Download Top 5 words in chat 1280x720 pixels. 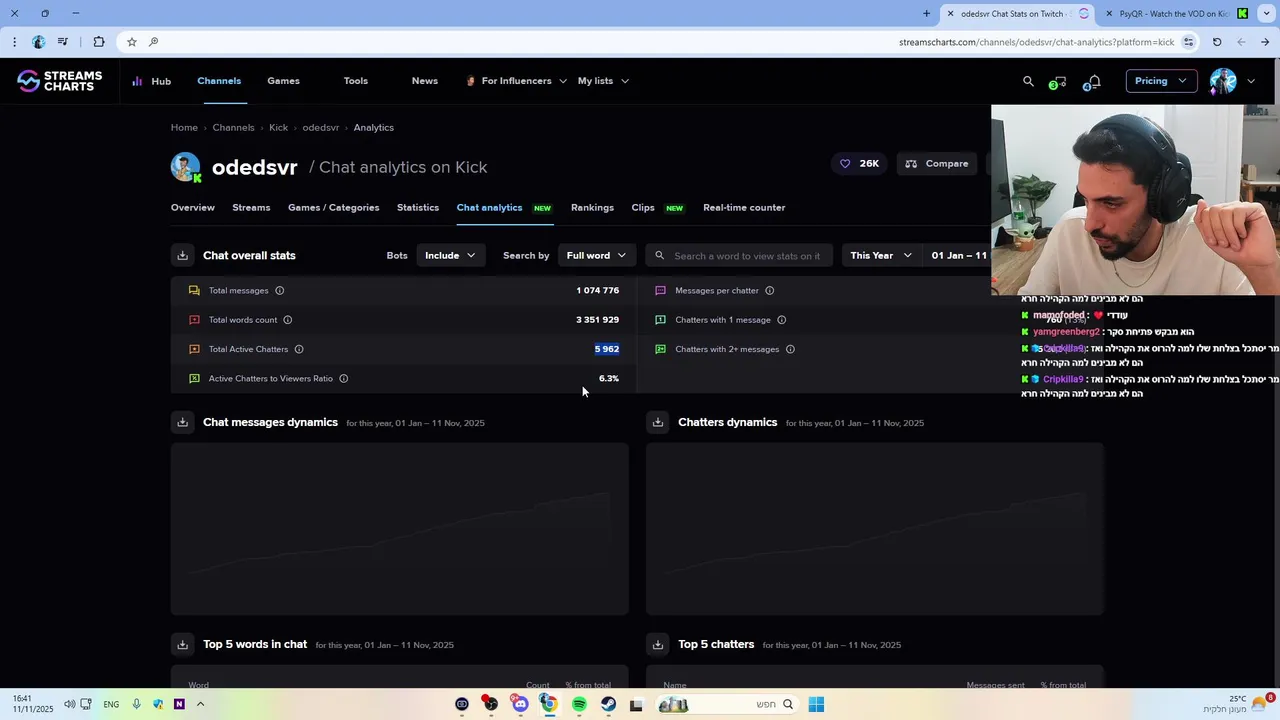182,644
